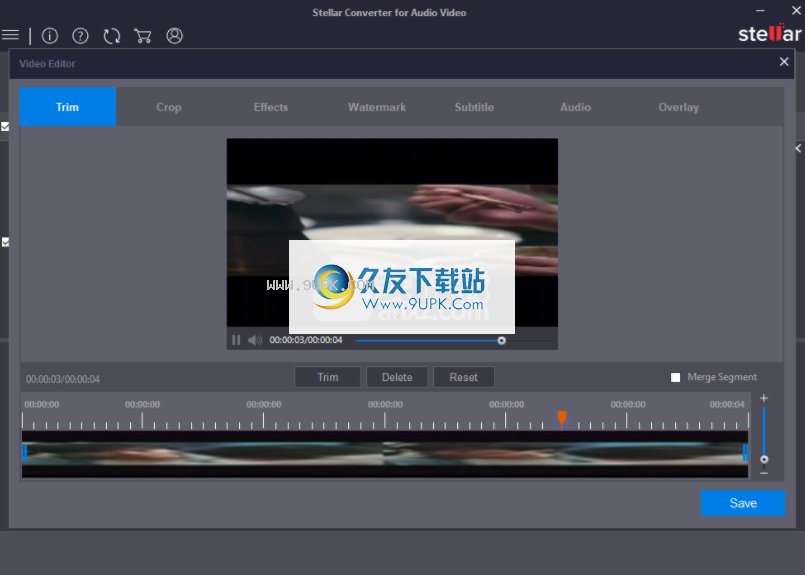Expand the collapsed side panel arrow
The image size is (805, 575).
[x=798, y=148]
